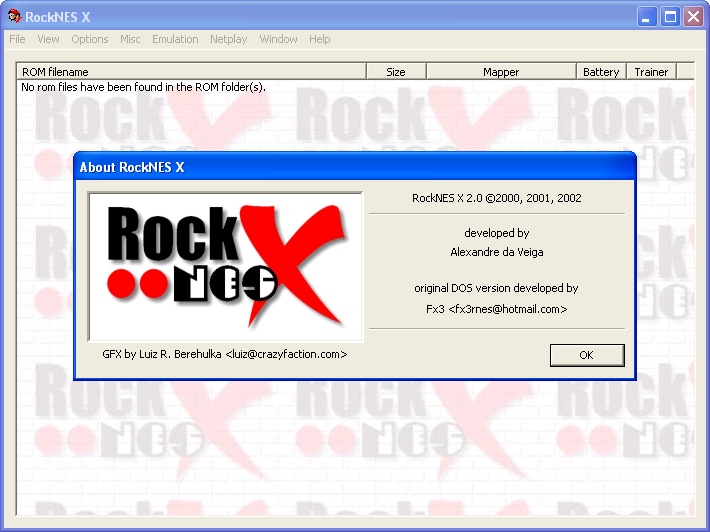Viewport: 710px width, 532px height.
Task: Click the RockNES X title bar icon
Action: coord(14,16)
